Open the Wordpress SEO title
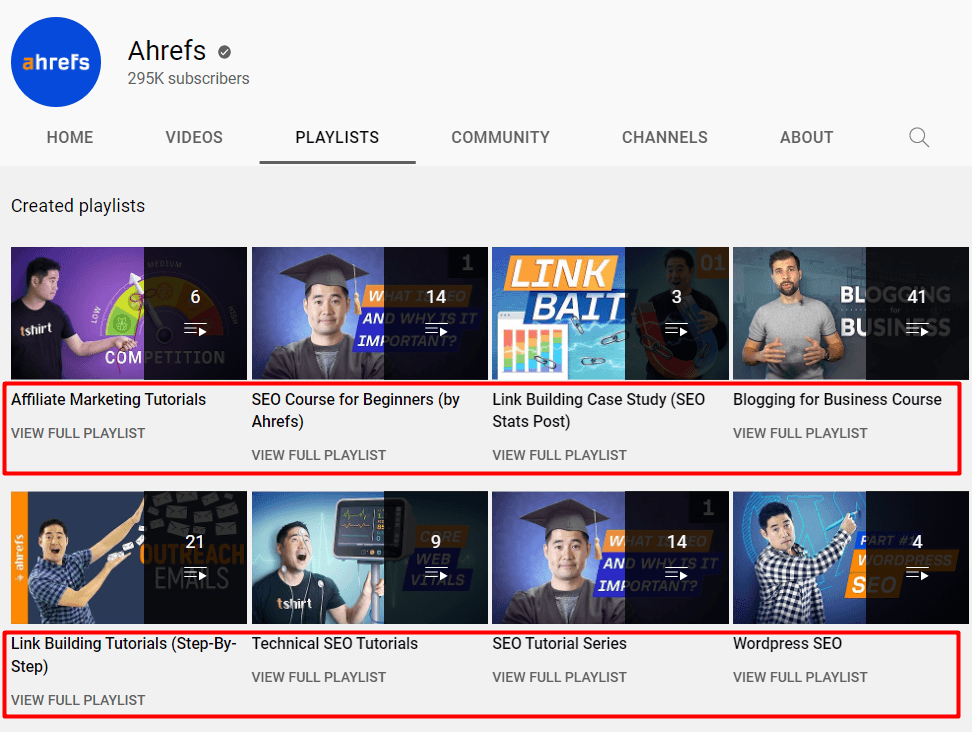972x732 pixels. tap(787, 644)
